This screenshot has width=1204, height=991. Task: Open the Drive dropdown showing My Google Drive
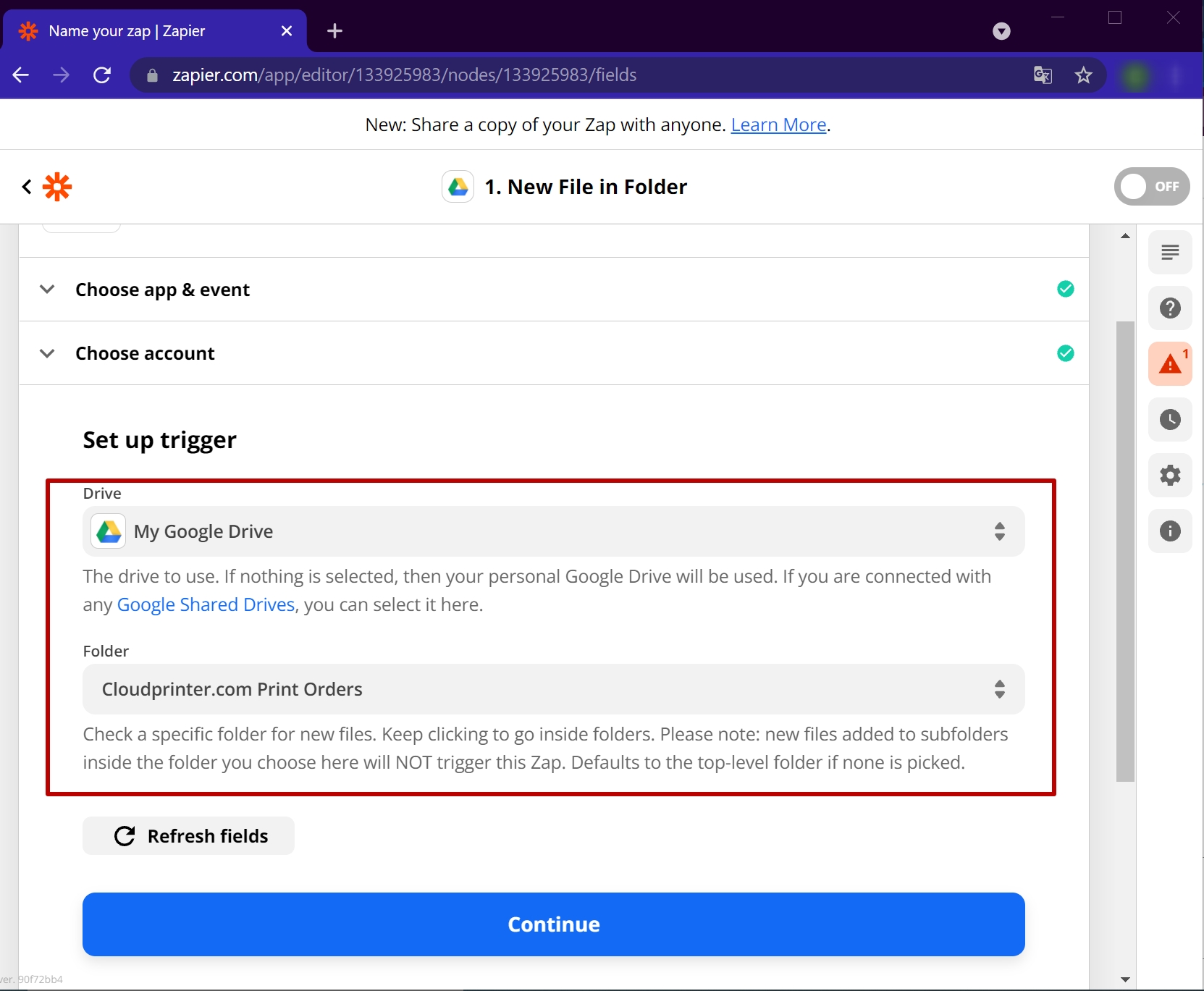click(x=553, y=531)
